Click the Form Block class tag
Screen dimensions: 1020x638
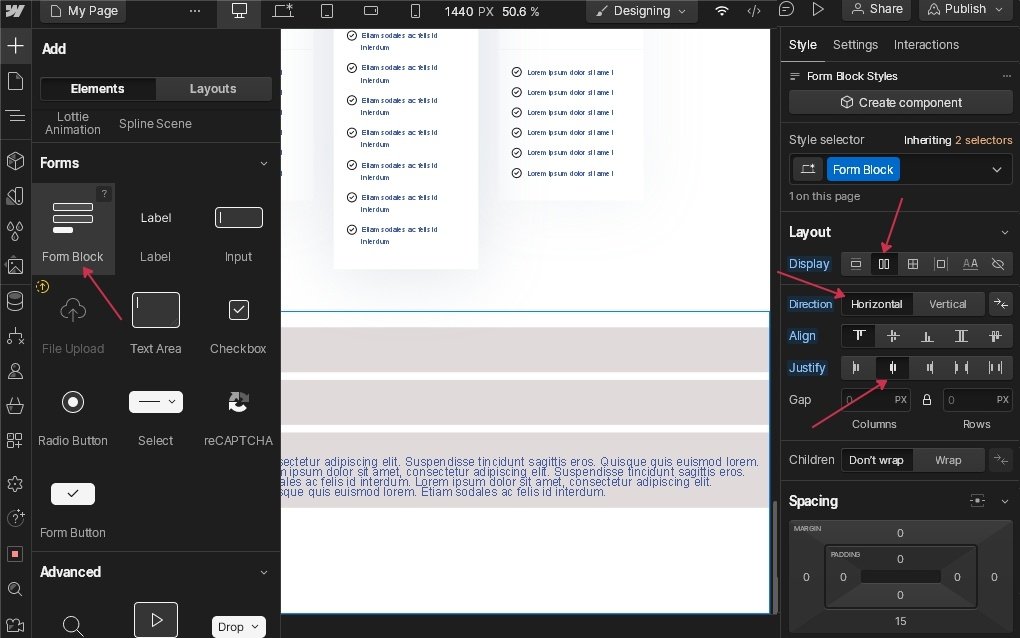862,170
